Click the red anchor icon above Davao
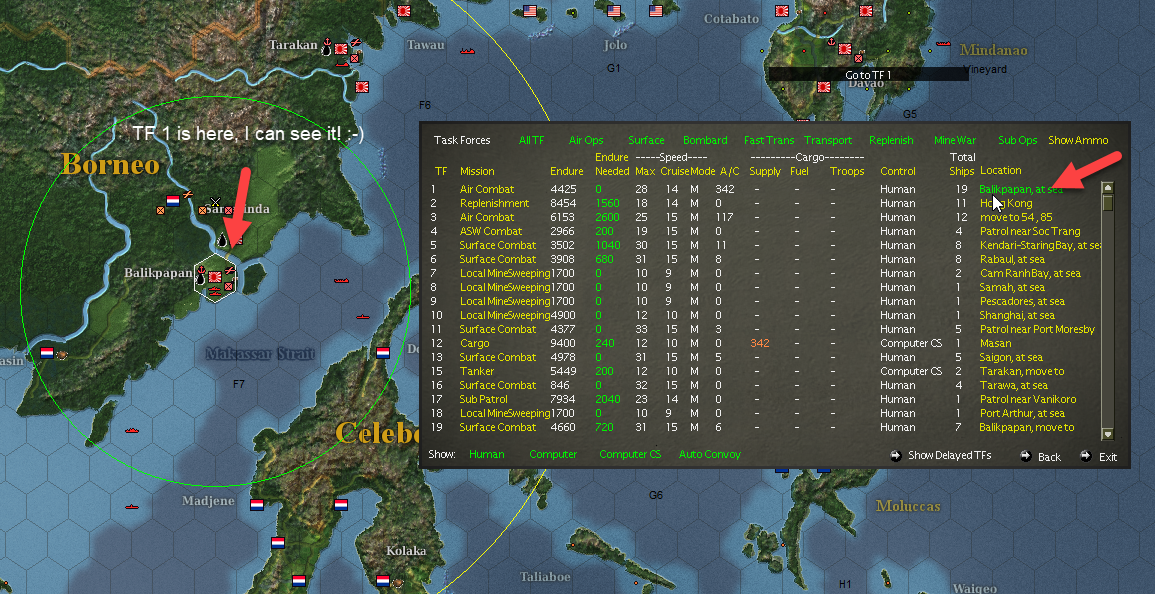The height and width of the screenshot is (594, 1155). [831, 42]
